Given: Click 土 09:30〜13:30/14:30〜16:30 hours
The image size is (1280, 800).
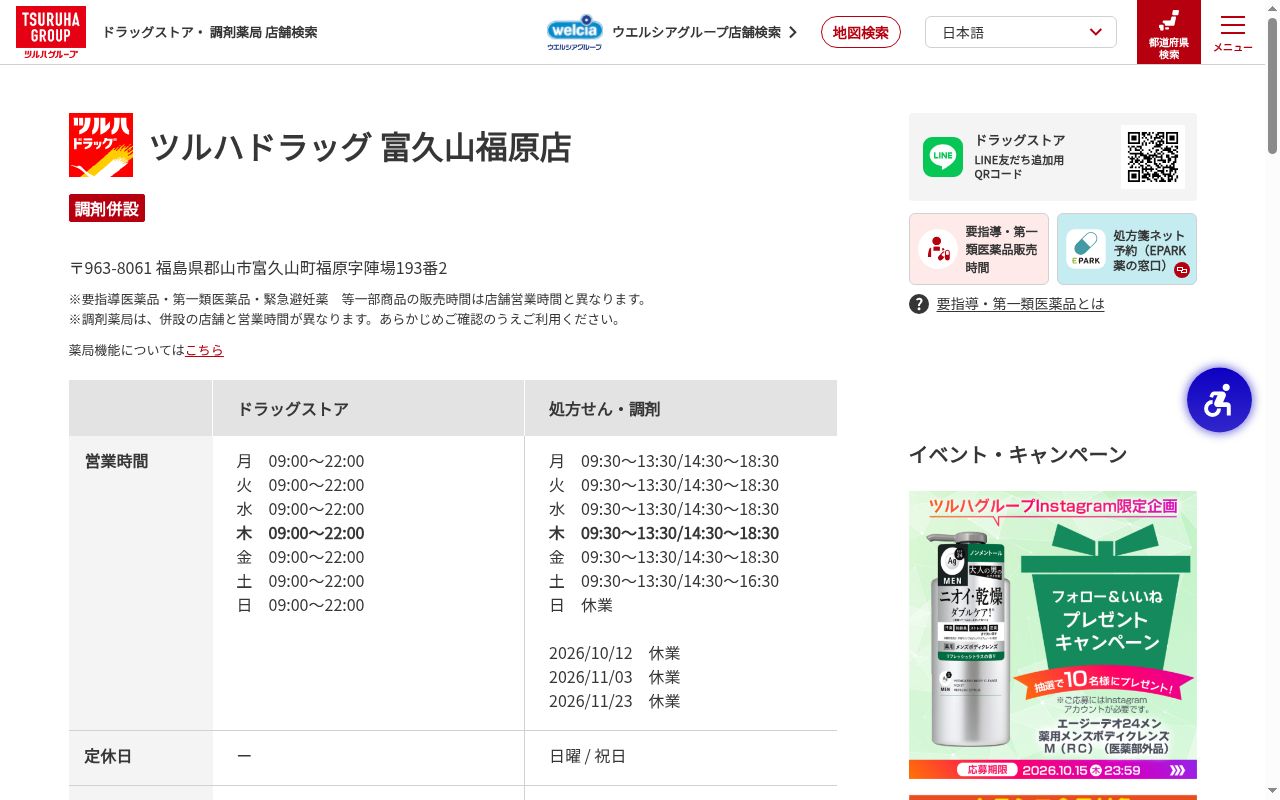Looking at the screenshot, I should (x=664, y=581).
